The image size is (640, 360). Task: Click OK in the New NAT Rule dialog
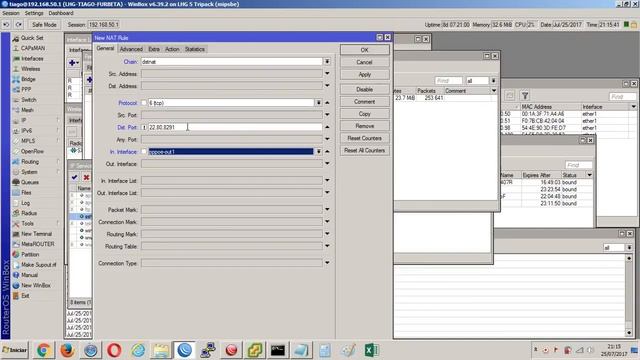364,50
